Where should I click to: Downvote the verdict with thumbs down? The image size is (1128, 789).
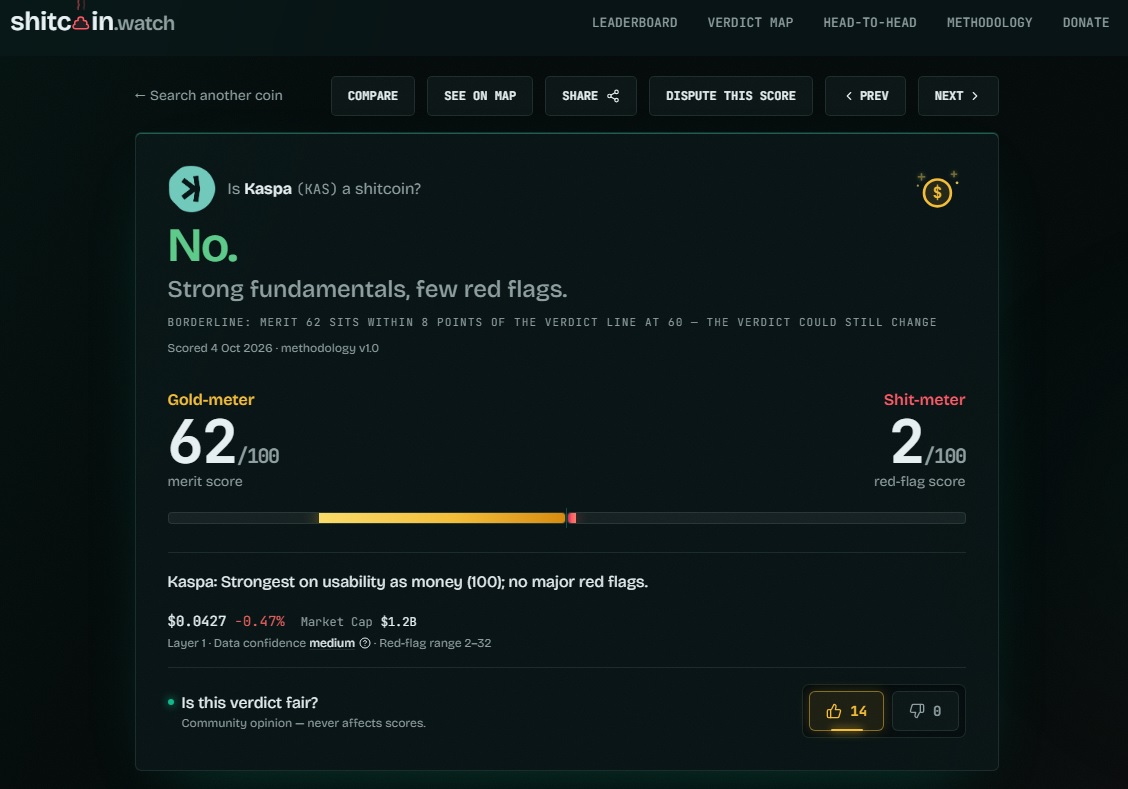click(x=925, y=711)
